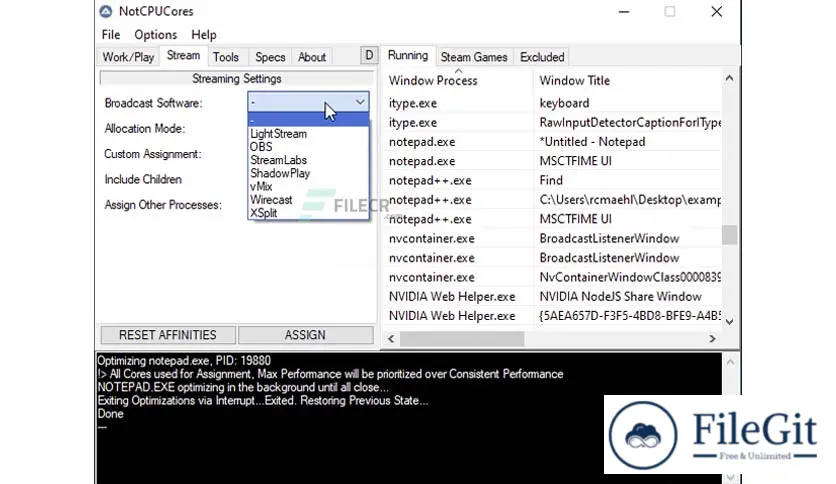This screenshot has height=484, width=836.
Task: Select the NVIDIA Web Helper.exe NodeJS Share Window row
Action: coord(553,296)
